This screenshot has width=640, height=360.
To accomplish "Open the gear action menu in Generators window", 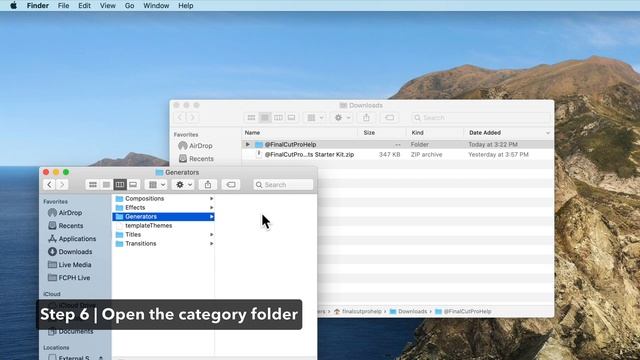I will 183,184.
